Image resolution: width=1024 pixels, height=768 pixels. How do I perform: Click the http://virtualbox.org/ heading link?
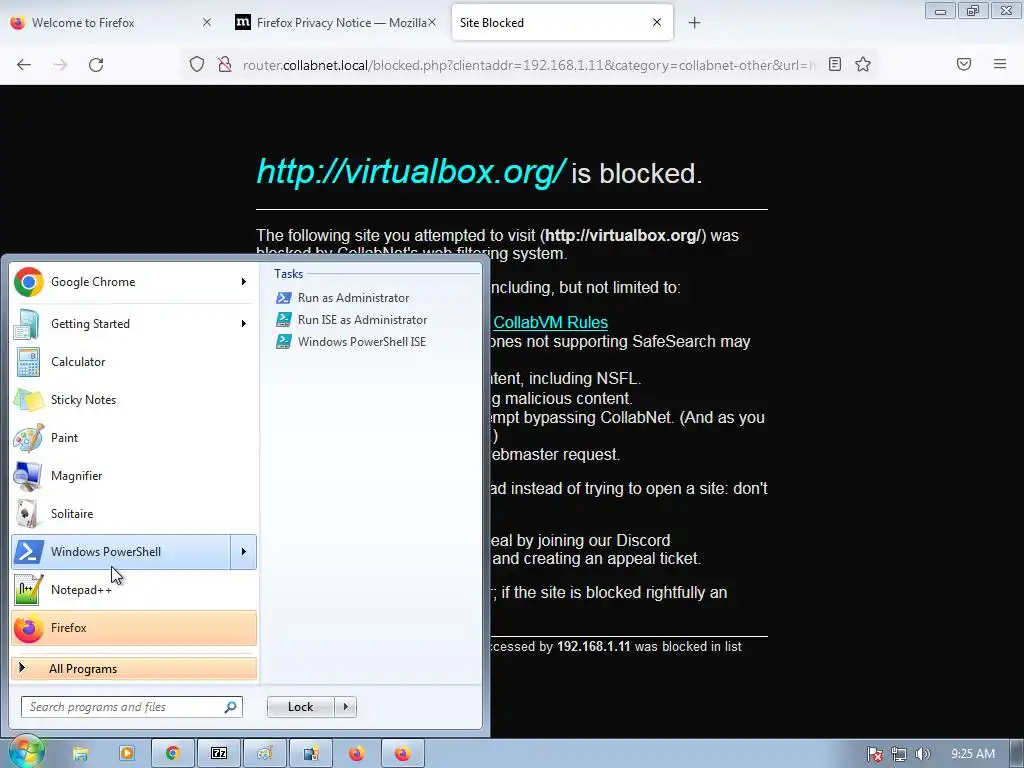[x=411, y=172]
